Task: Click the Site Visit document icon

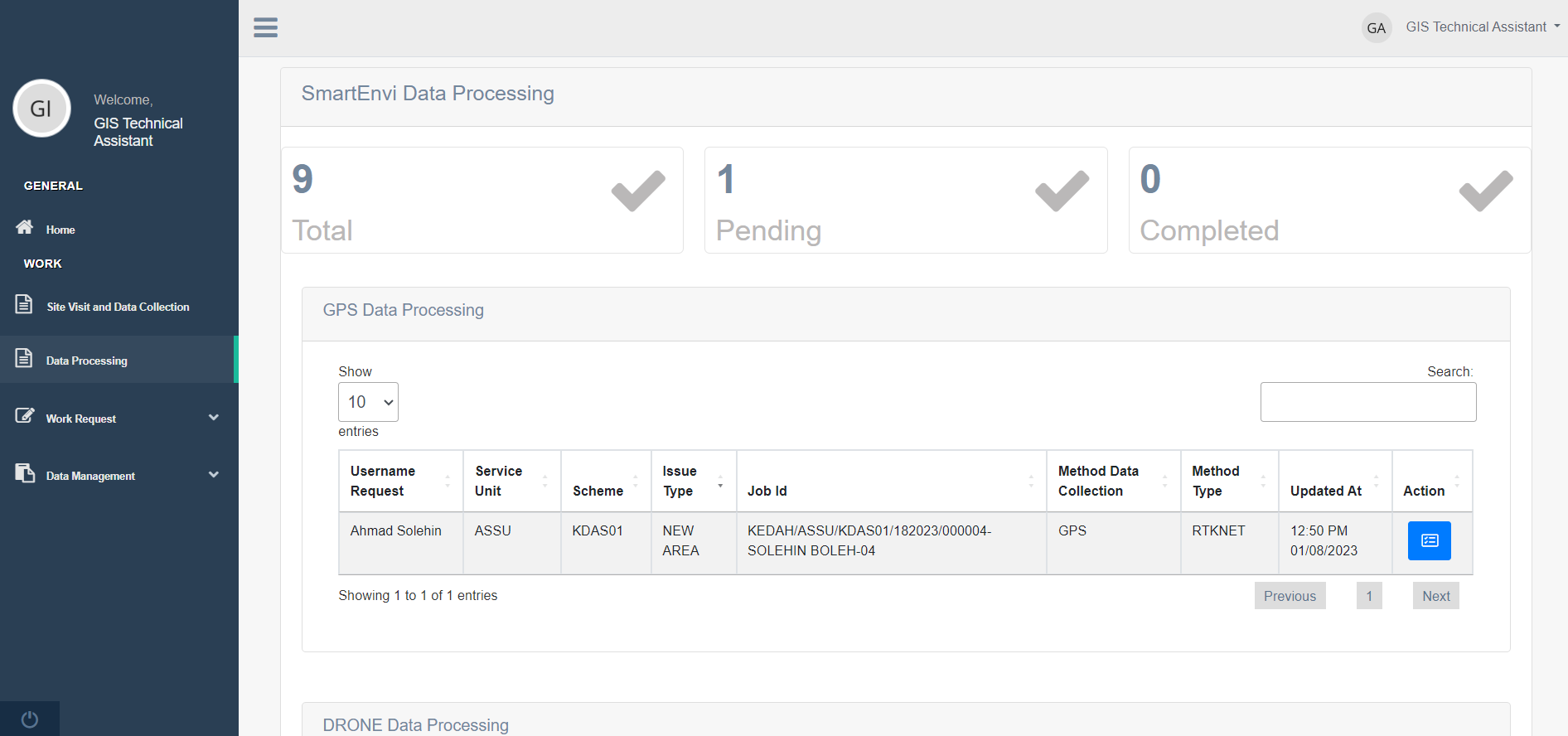Action: [x=24, y=304]
